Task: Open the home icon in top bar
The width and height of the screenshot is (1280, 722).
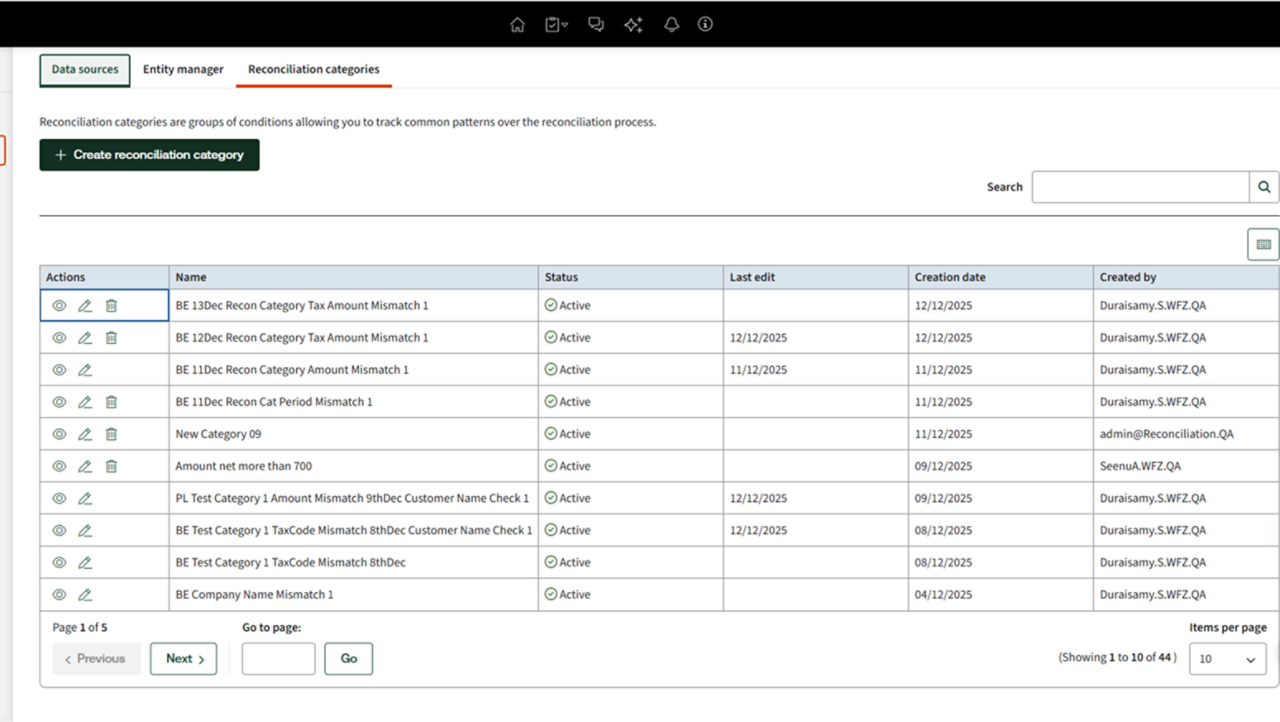Action: tap(517, 25)
